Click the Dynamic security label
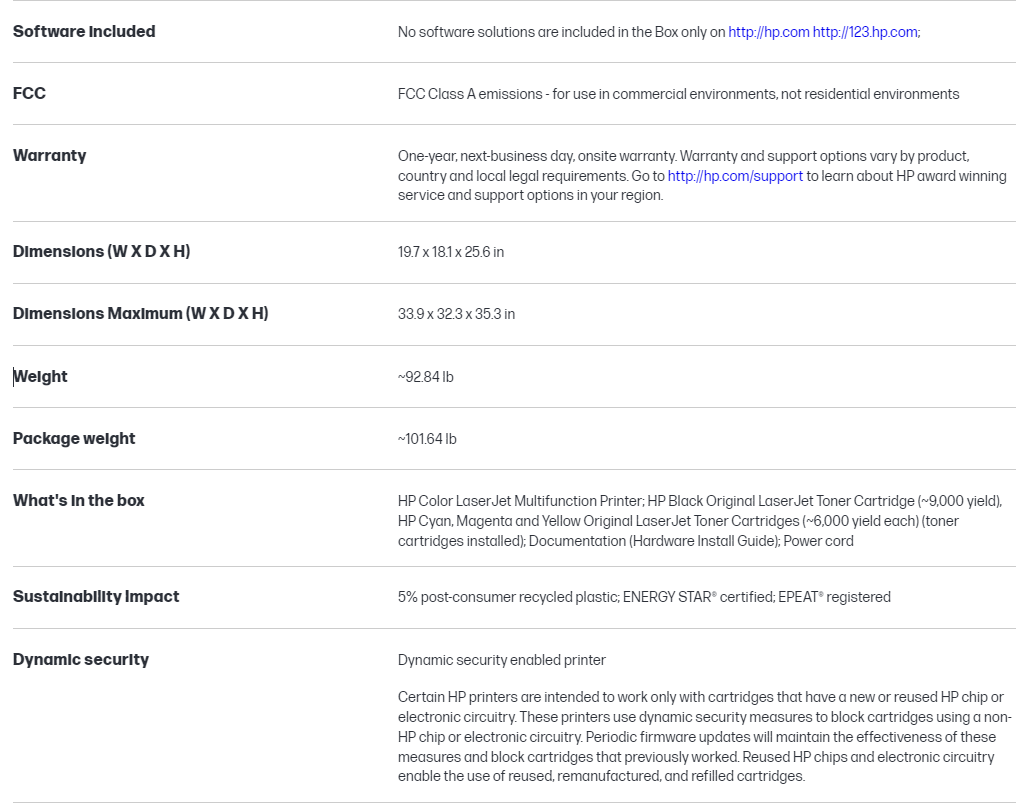This screenshot has width=1029, height=807. tap(81, 660)
